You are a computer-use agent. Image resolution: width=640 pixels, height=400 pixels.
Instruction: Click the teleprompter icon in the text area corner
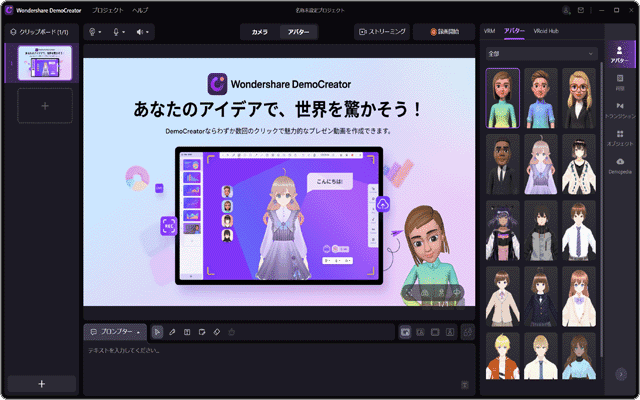pos(465,384)
